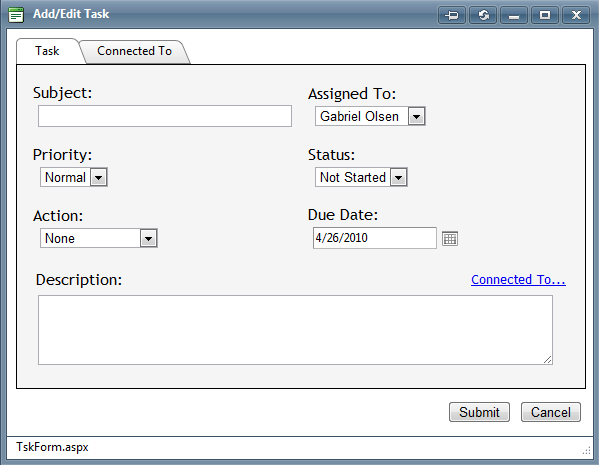Select the Task tab
The height and width of the screenshot is (465, 599).
point(47,51)
